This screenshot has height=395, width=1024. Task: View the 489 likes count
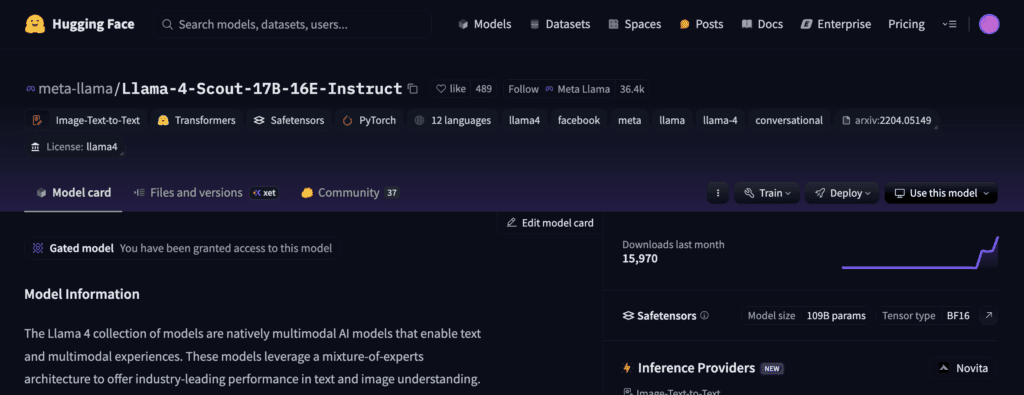tap(483, 89)
